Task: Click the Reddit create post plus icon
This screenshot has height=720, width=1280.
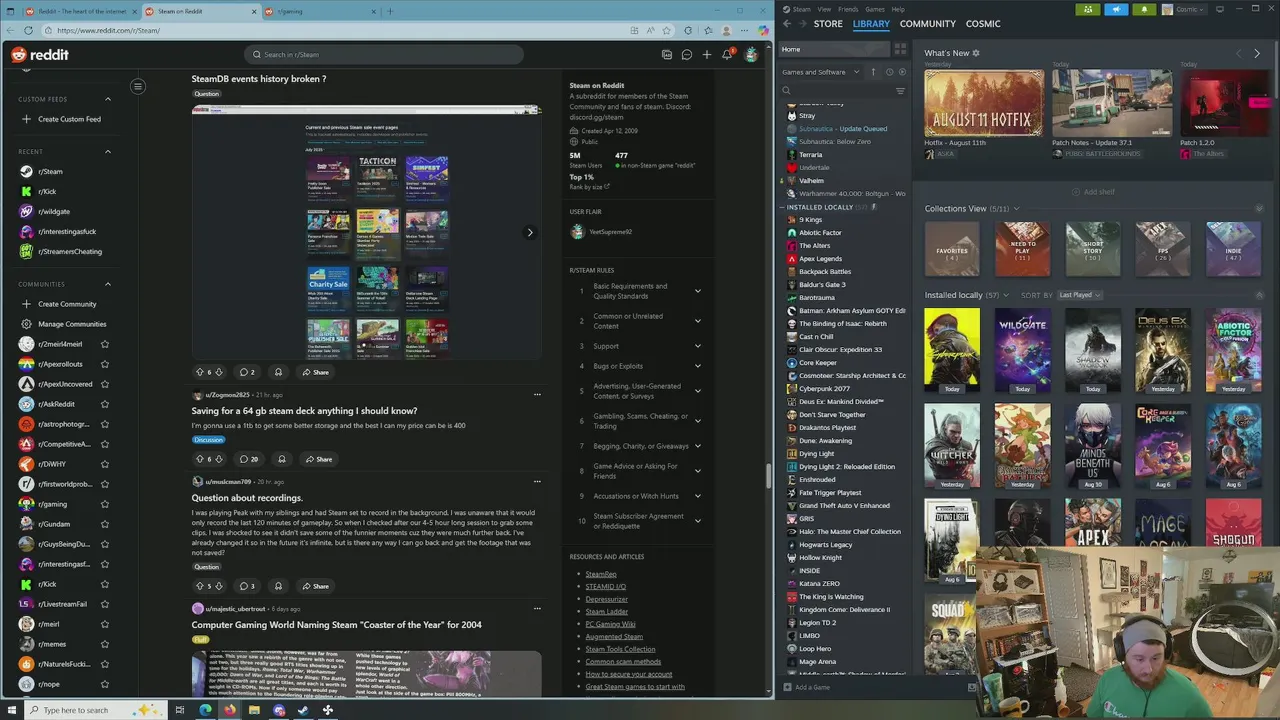Action: (706, 55)
